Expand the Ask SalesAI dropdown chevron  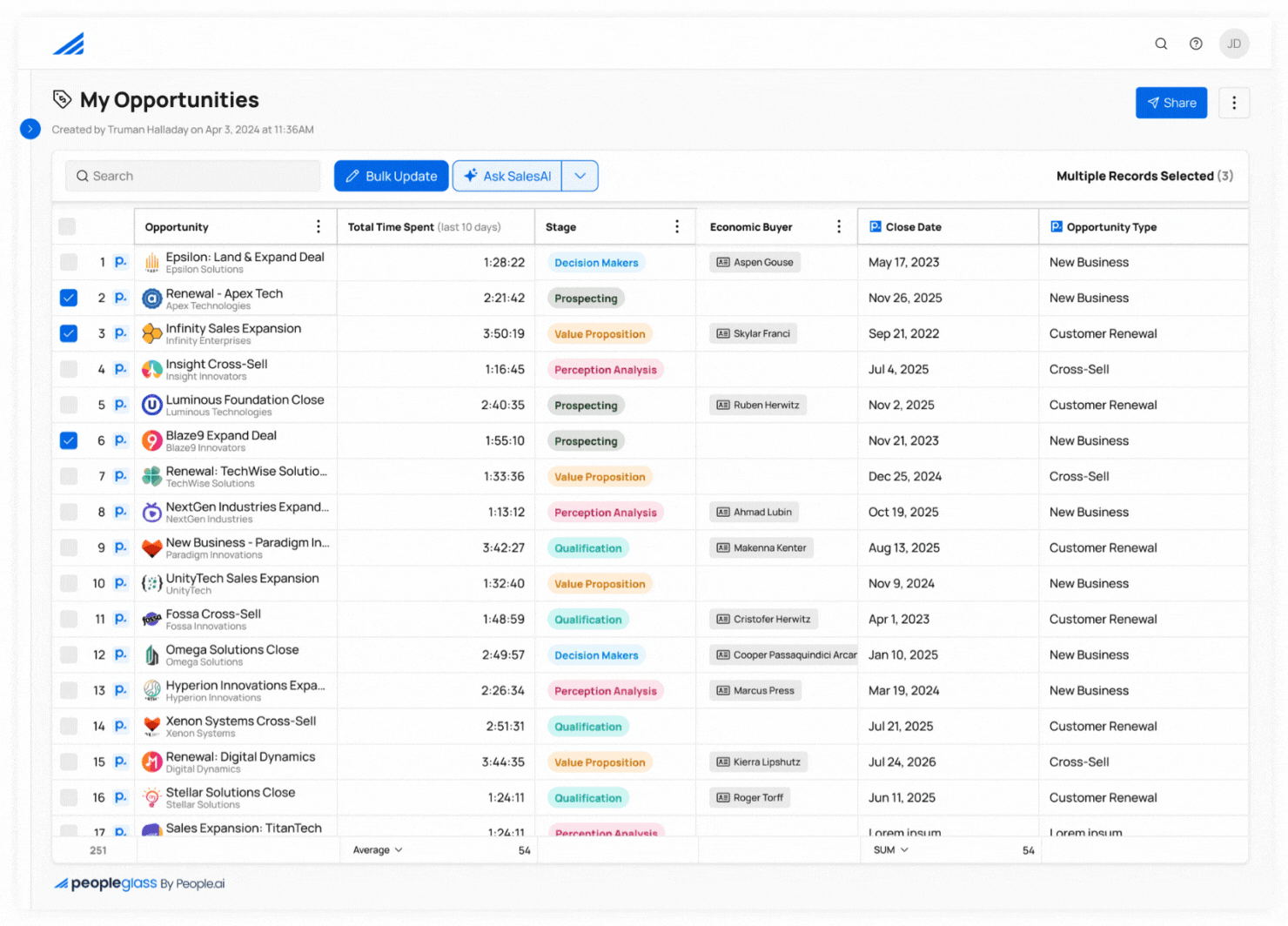580,175
